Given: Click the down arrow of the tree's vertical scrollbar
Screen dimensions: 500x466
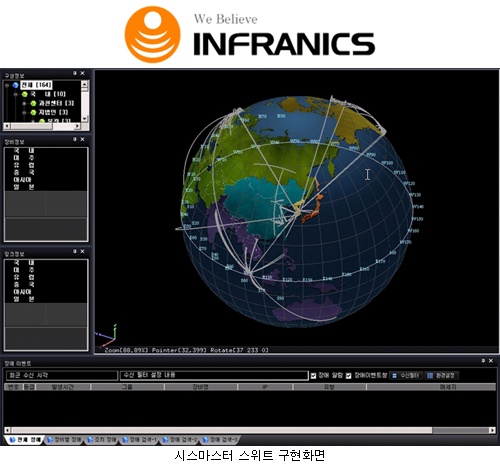Looking at the screenshot, I should coord(85,119).
